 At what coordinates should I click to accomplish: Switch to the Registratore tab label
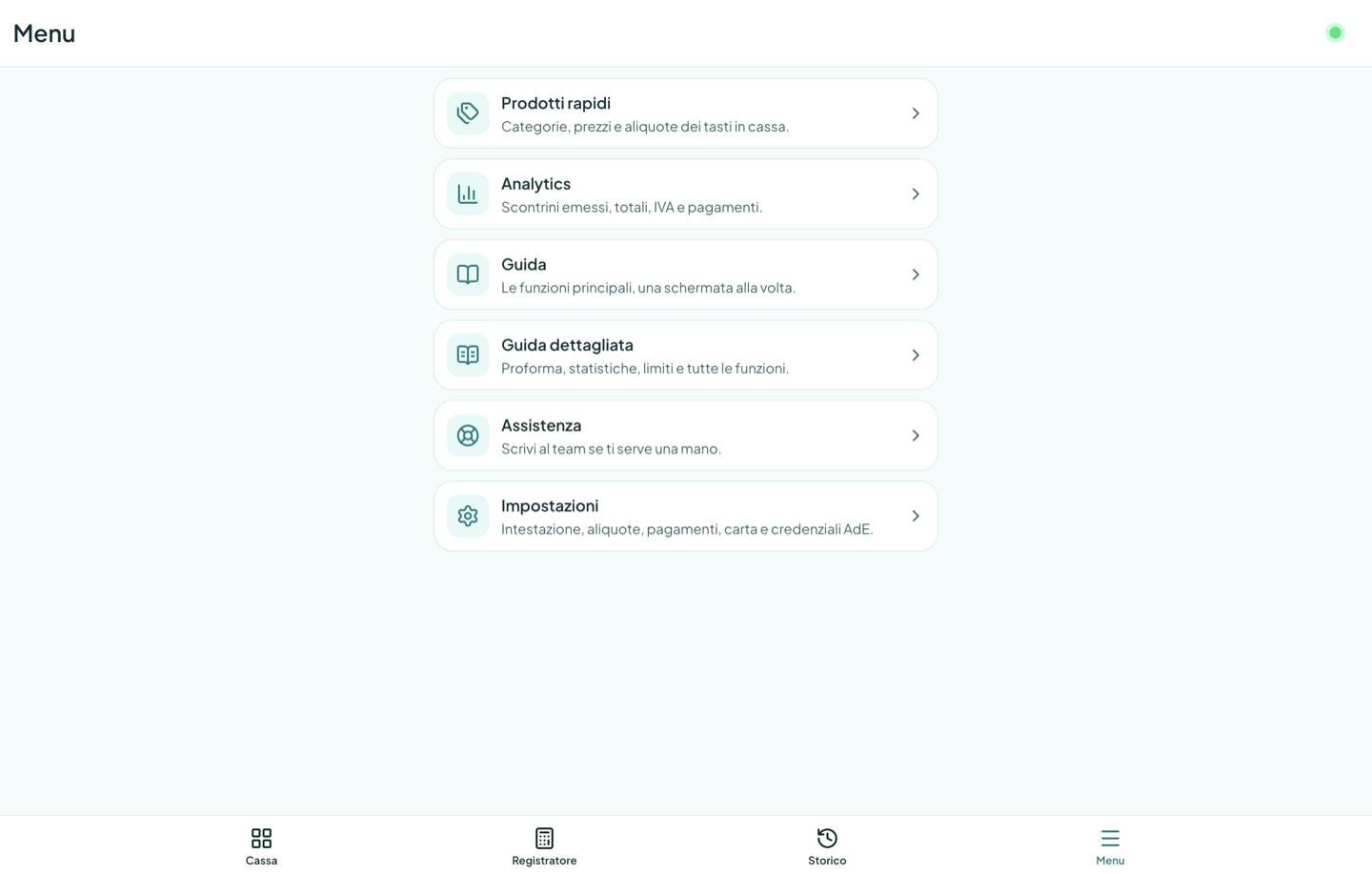pos(544,861)
